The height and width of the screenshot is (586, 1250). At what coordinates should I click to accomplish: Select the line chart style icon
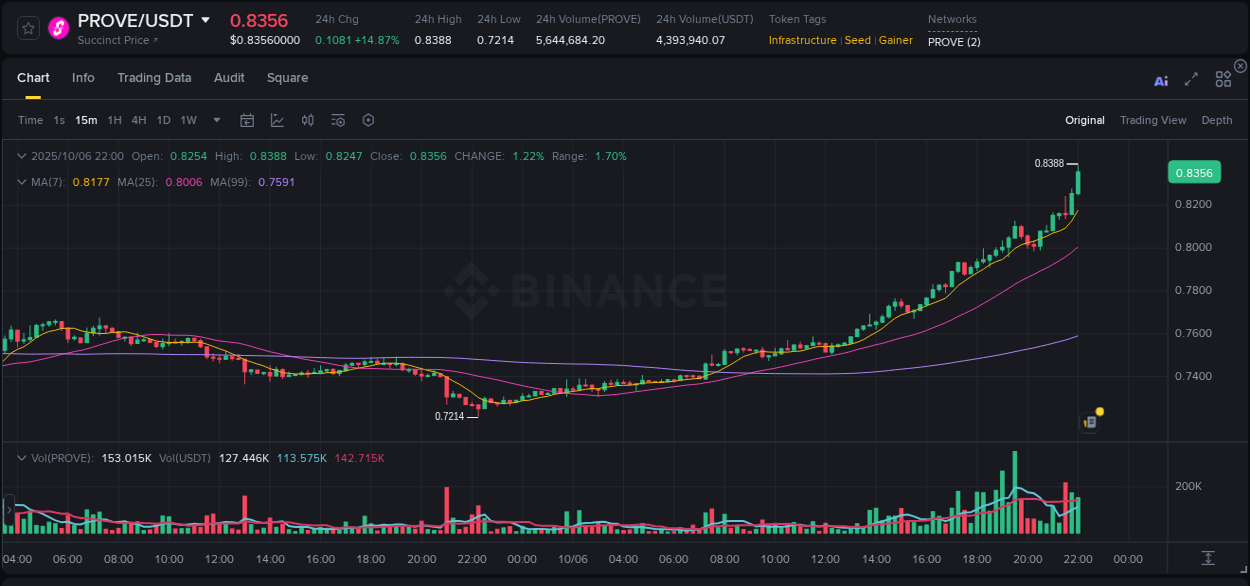277,120
